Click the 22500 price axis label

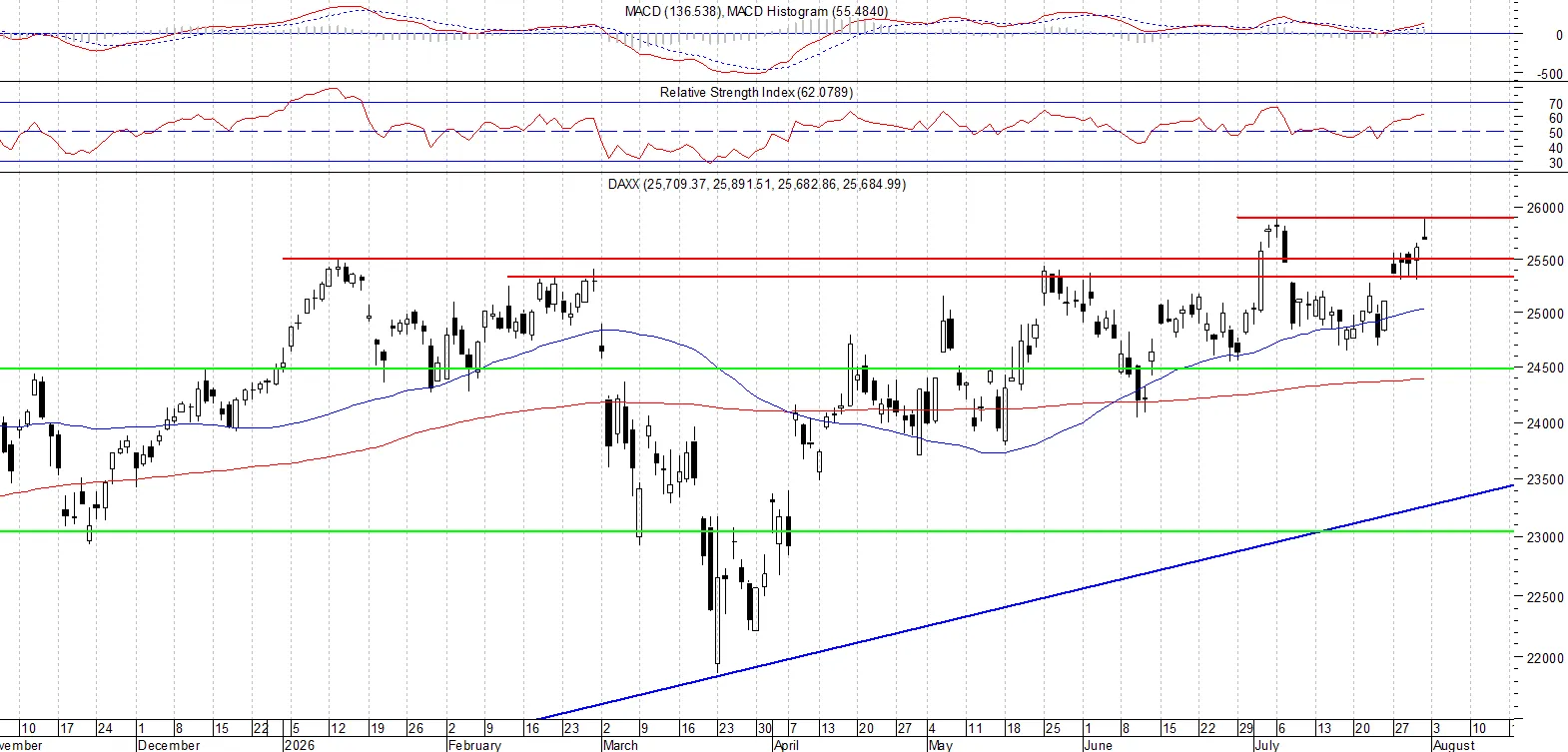pyautogui.click(x=1544, y=597)
